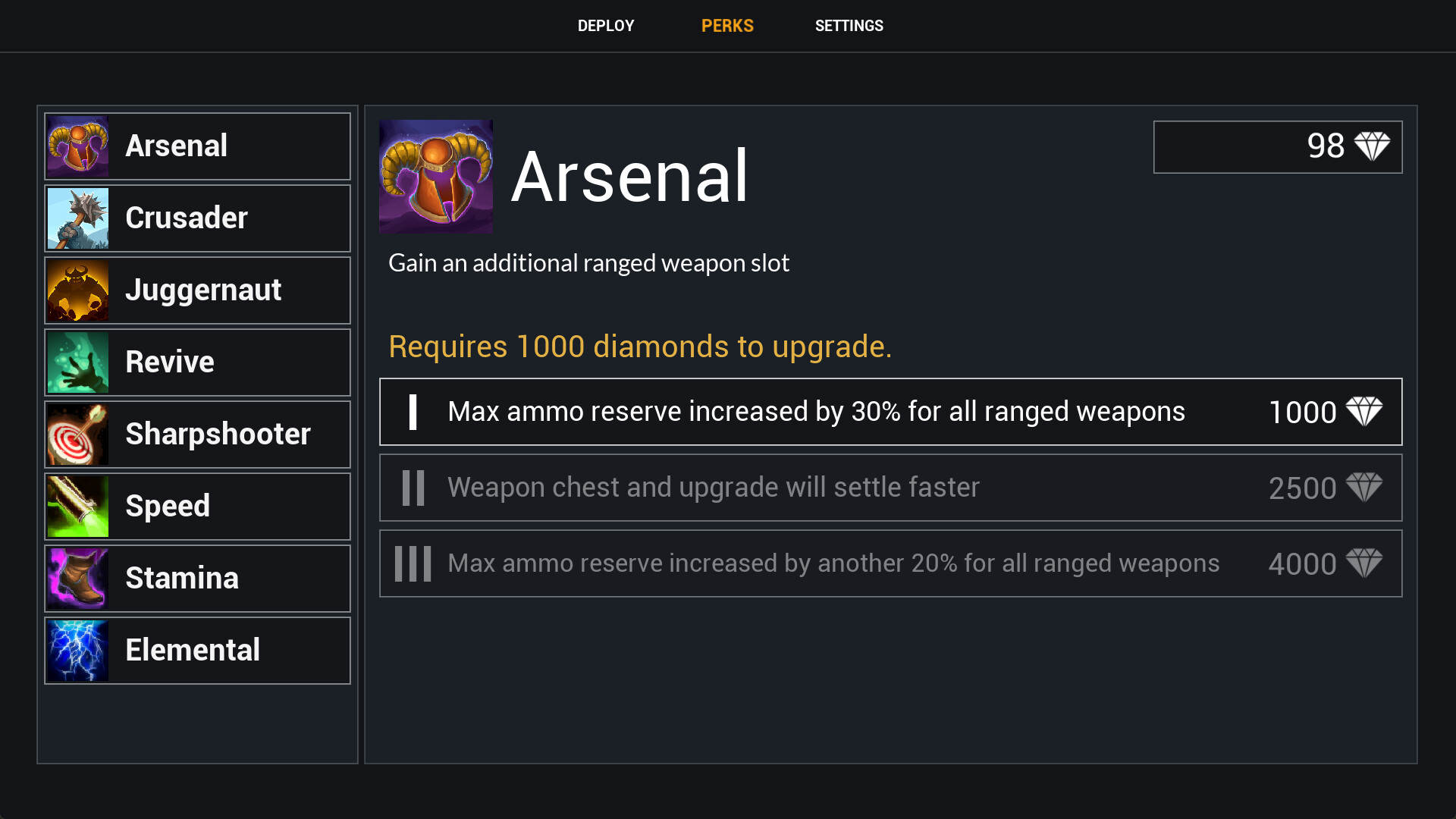Click the 1000 diamond cost icon

pos(1364,412)
